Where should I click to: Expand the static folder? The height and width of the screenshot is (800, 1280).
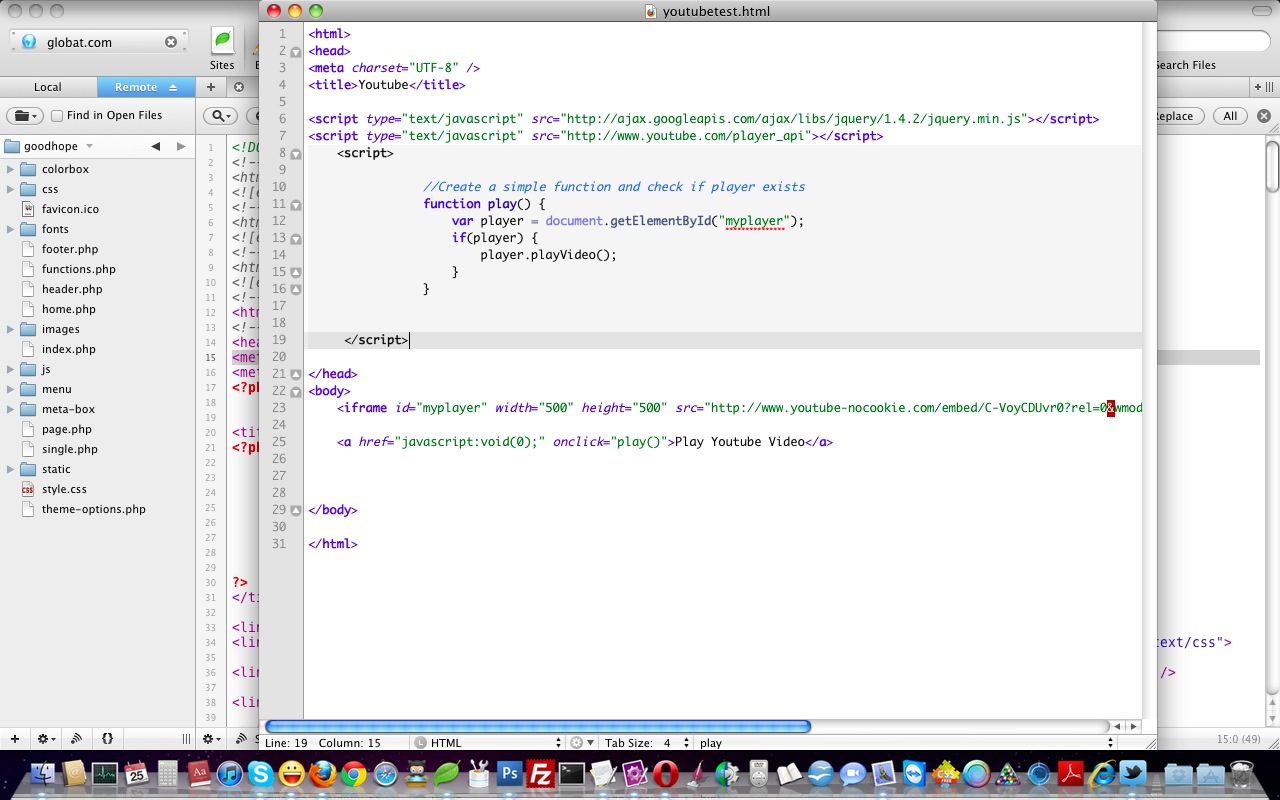coord(10,469)
